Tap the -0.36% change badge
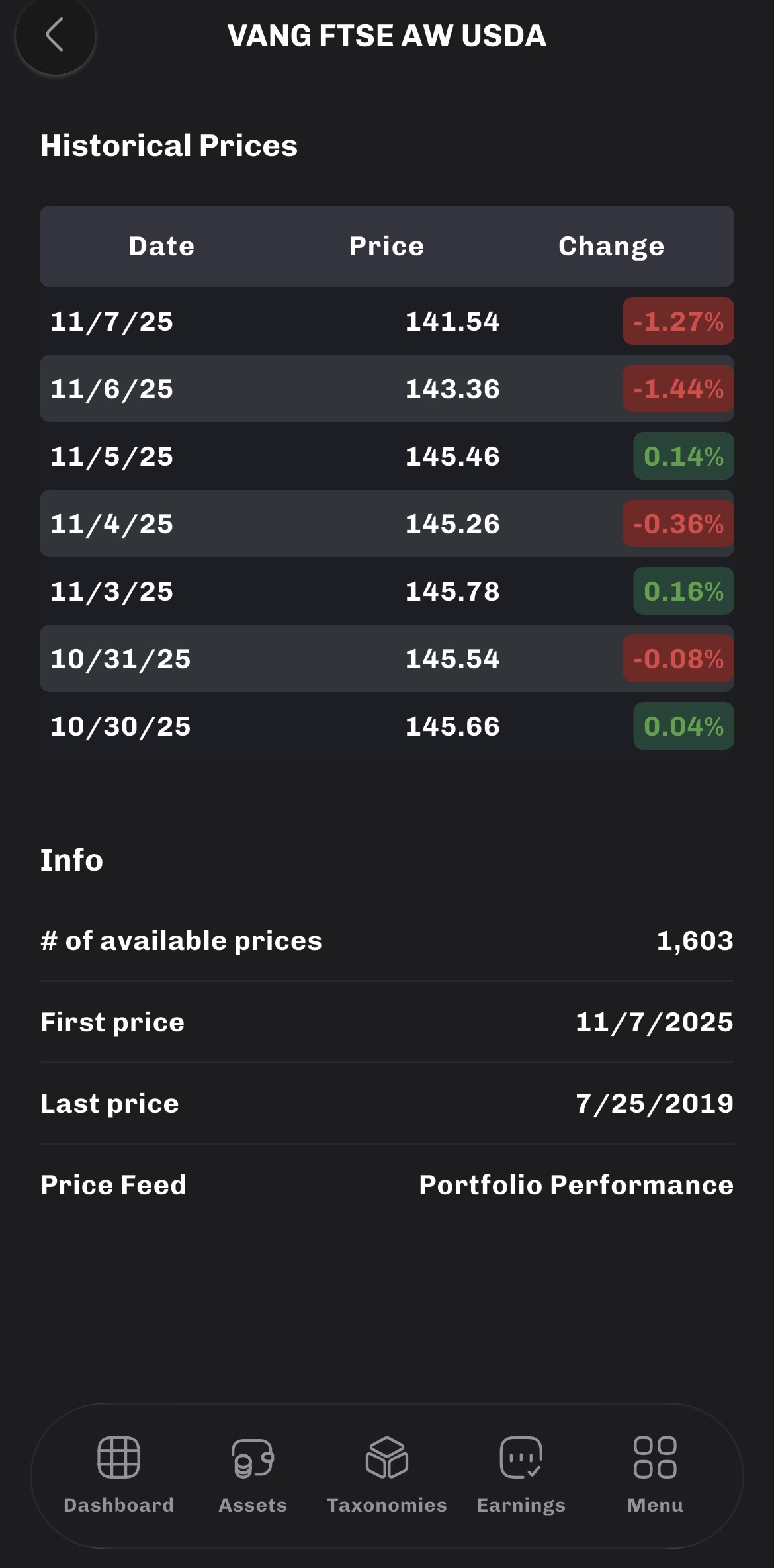Screen dimensions: 774x1568 pos(678,524)
